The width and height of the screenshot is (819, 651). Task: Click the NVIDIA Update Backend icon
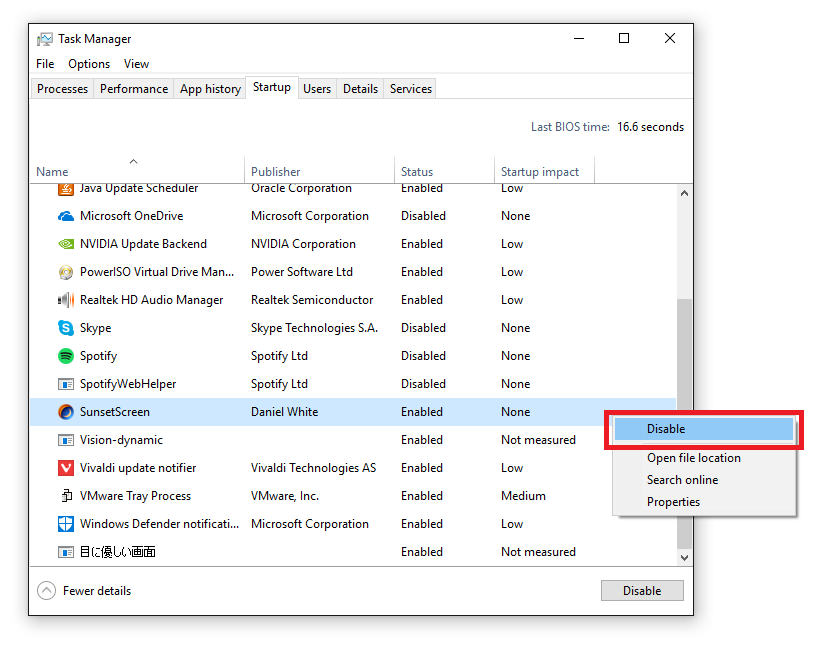[x=65, y=244]
